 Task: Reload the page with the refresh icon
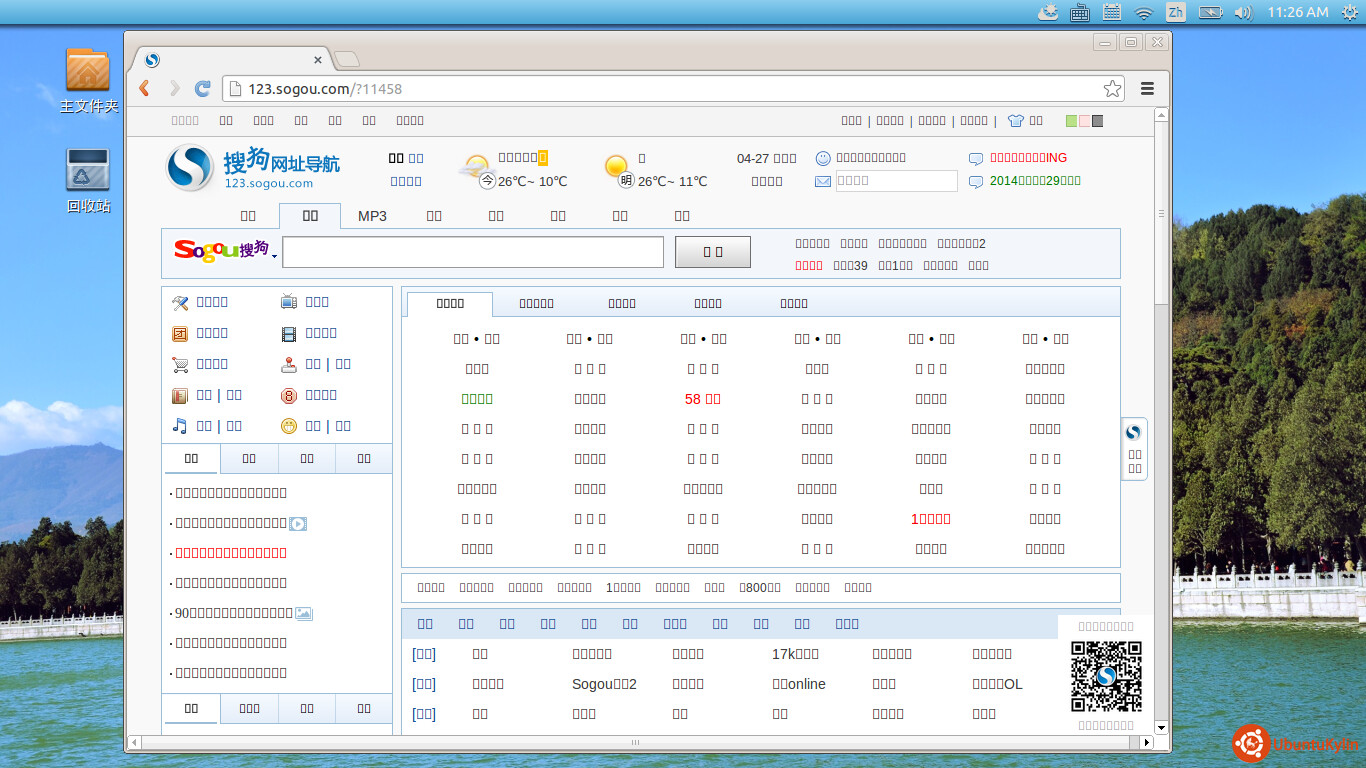coord(202,89)
